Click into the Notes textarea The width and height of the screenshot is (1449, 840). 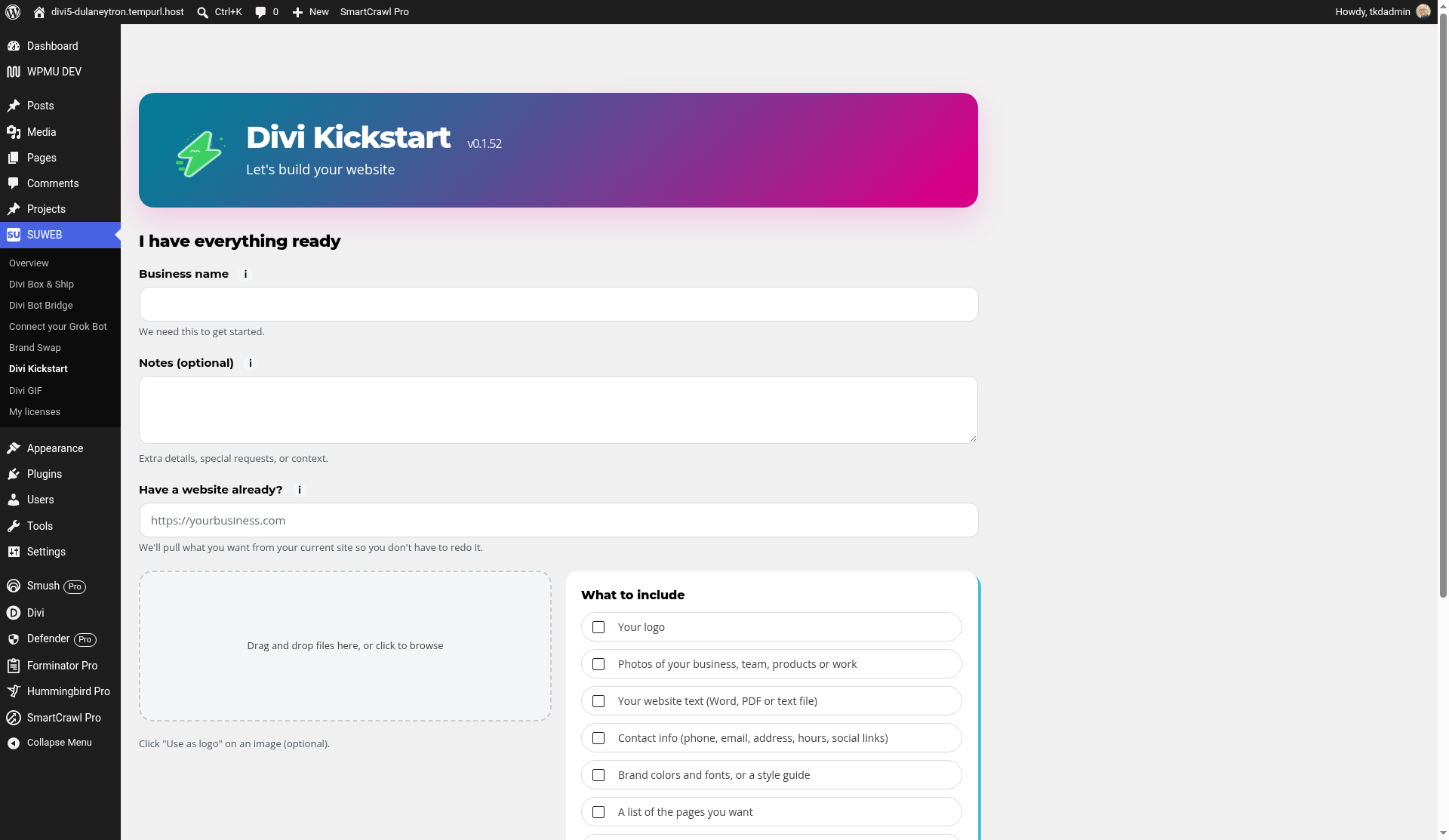pos(558,410)
